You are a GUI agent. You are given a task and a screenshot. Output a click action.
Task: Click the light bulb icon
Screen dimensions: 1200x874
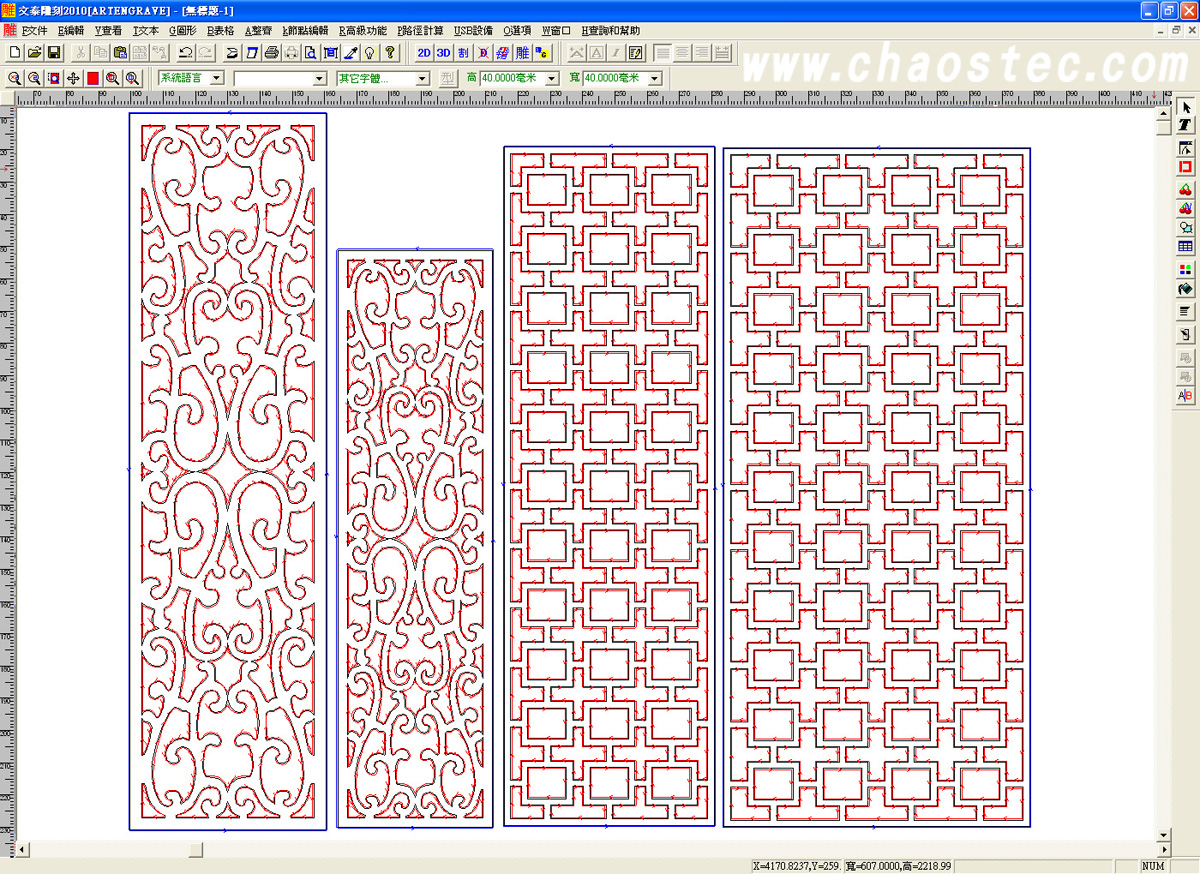point(370,52)
